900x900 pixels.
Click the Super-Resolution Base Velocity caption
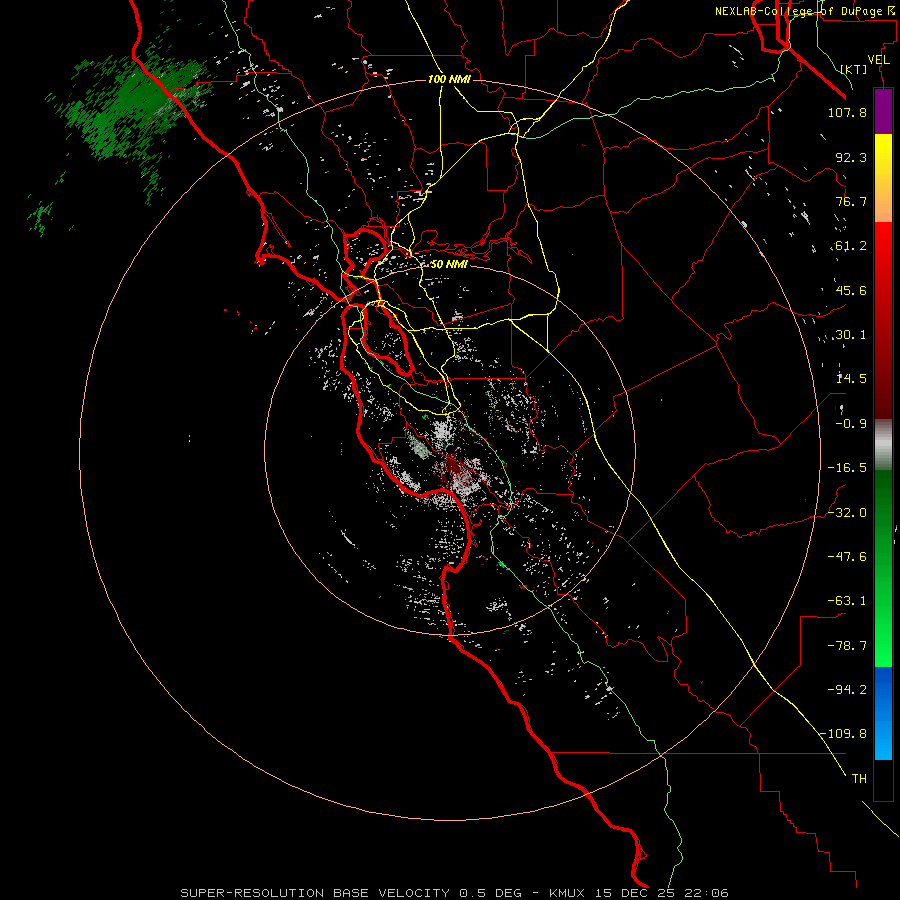[454, 893]
